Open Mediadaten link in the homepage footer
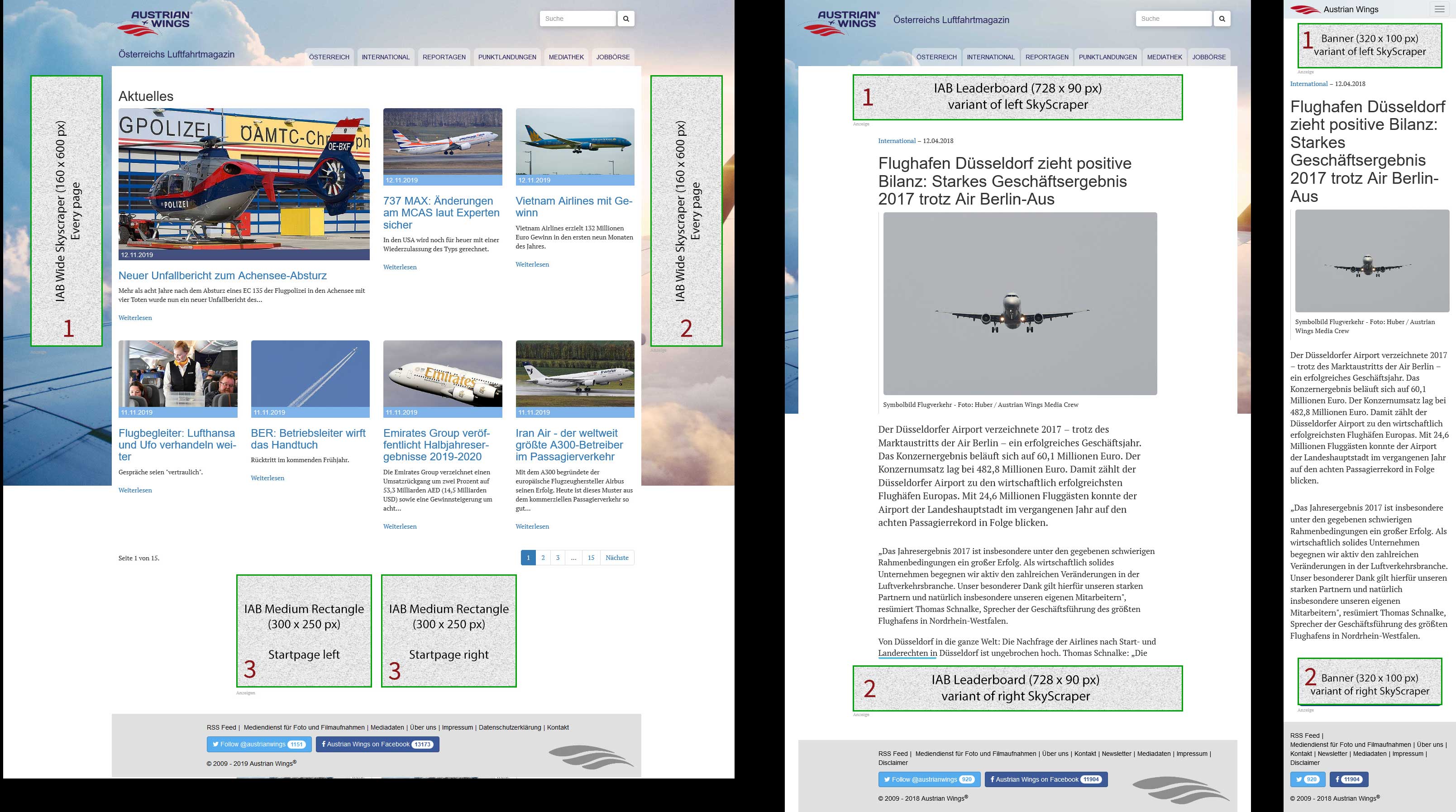Image resolution: width=1456 pixels, height=812 pixels. coord(387,728)
